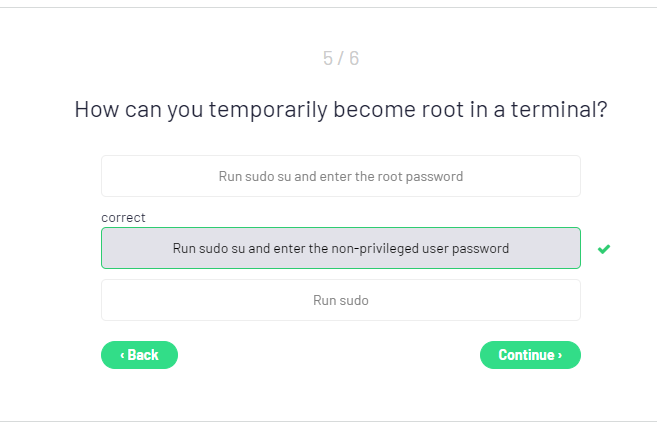Click the 'correct' label above the answer
This screenshot has width=657, height=437.
(123, 217)
